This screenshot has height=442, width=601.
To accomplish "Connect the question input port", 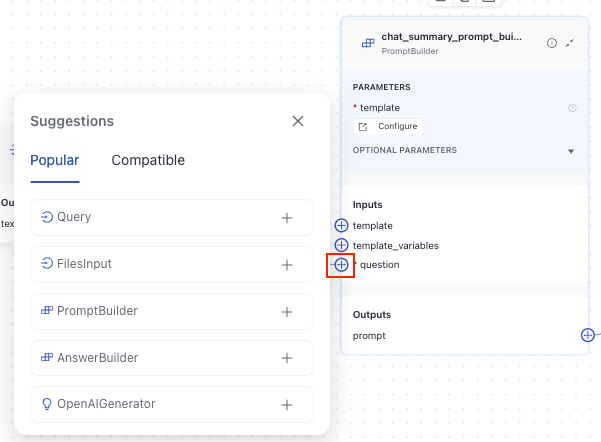I will pos(341,265).
